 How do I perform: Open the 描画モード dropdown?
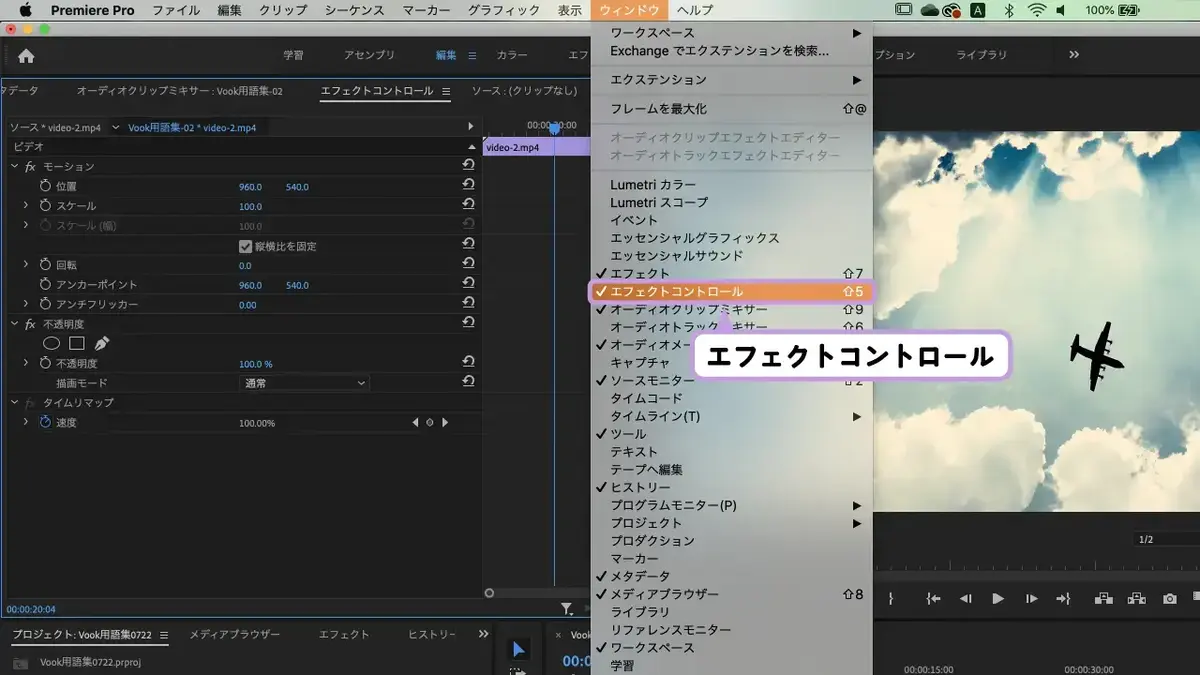tap(305, 383)
